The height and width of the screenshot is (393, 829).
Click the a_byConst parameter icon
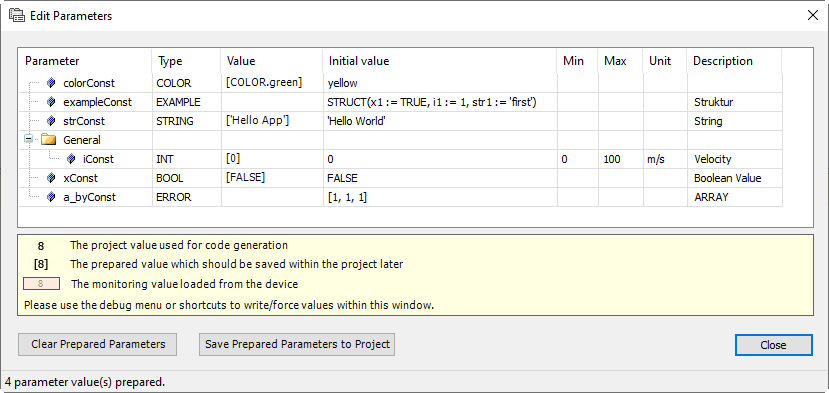point(51,197)
